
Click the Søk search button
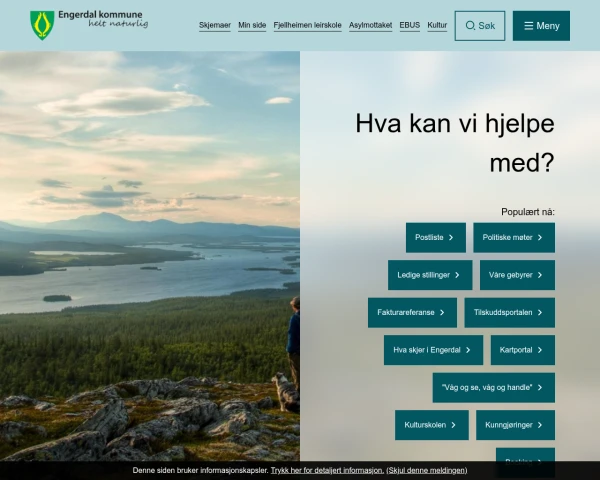point(480,26)
